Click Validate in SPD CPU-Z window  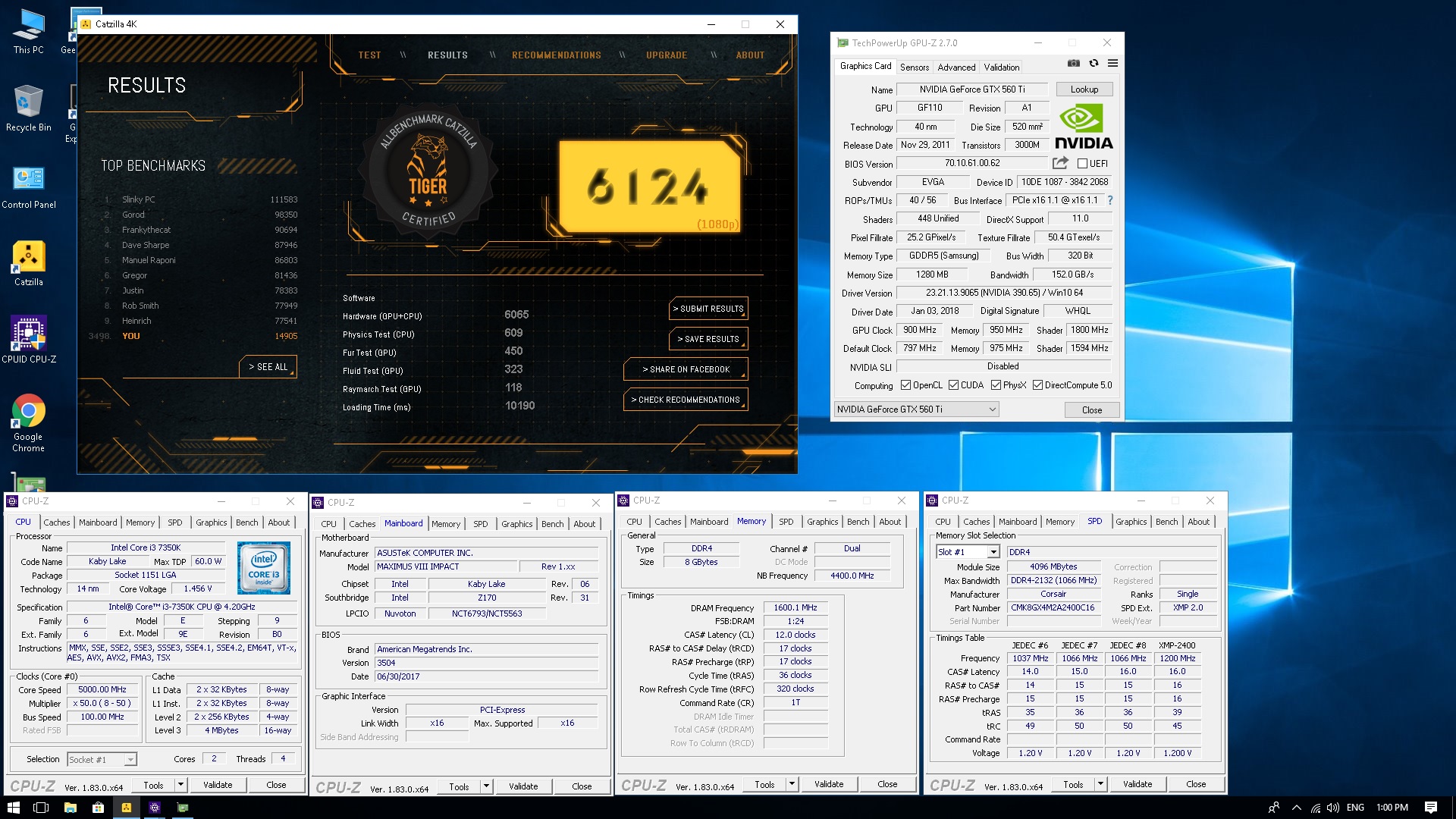tap(1137, 784)
